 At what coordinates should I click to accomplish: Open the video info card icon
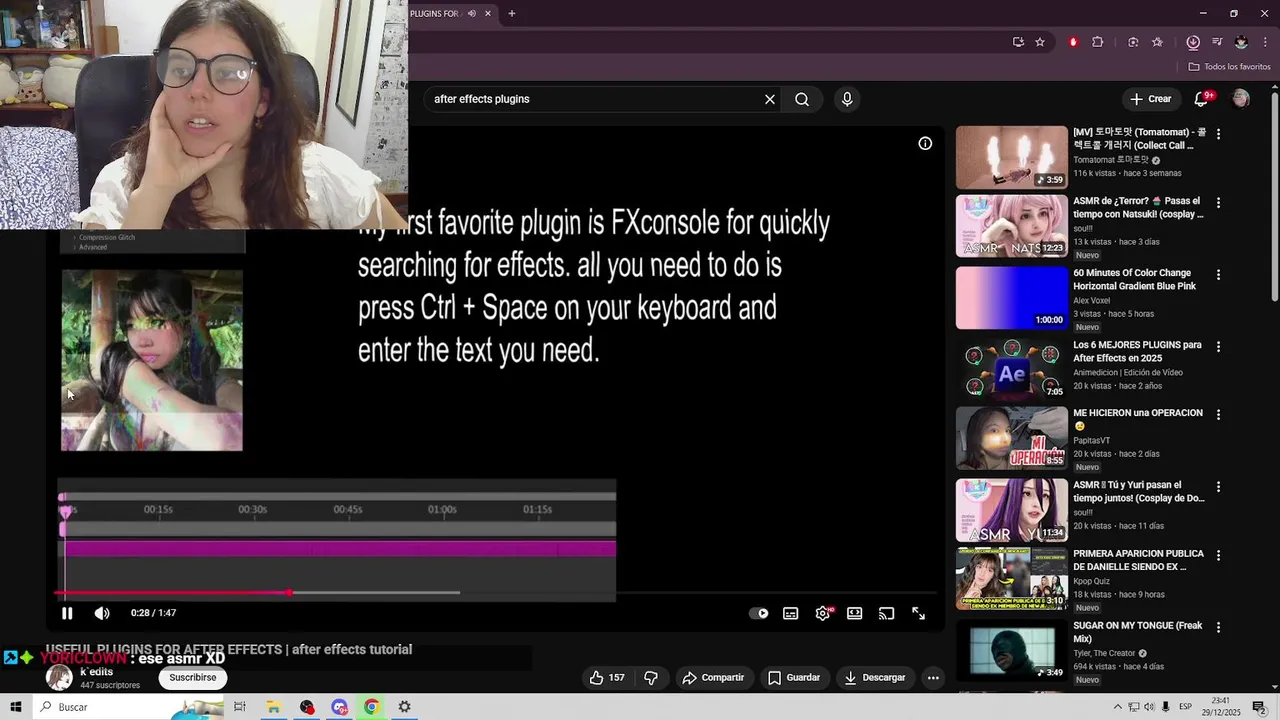(925, 143)
